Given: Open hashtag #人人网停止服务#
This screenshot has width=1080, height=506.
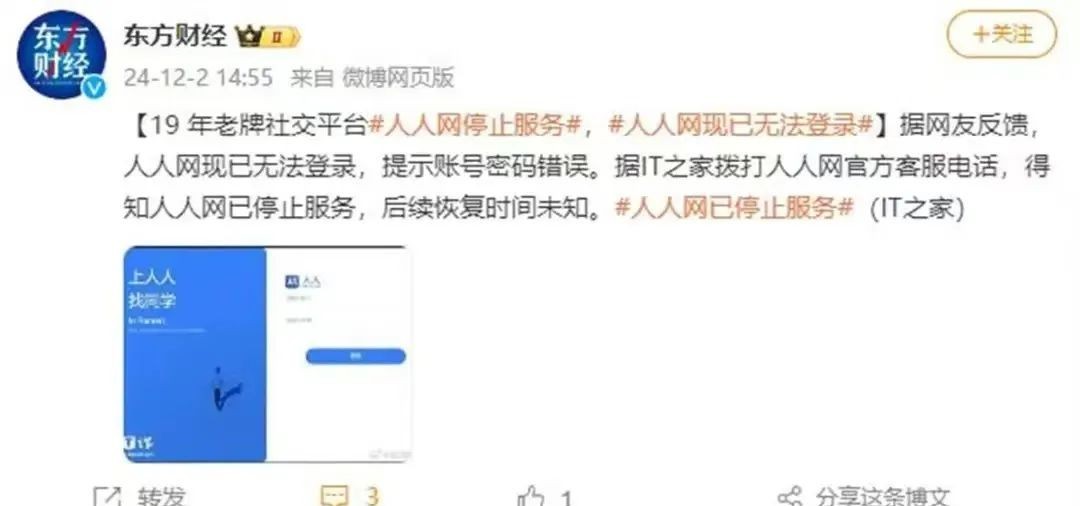Looking at the screenshot, I should click(477, 125).
